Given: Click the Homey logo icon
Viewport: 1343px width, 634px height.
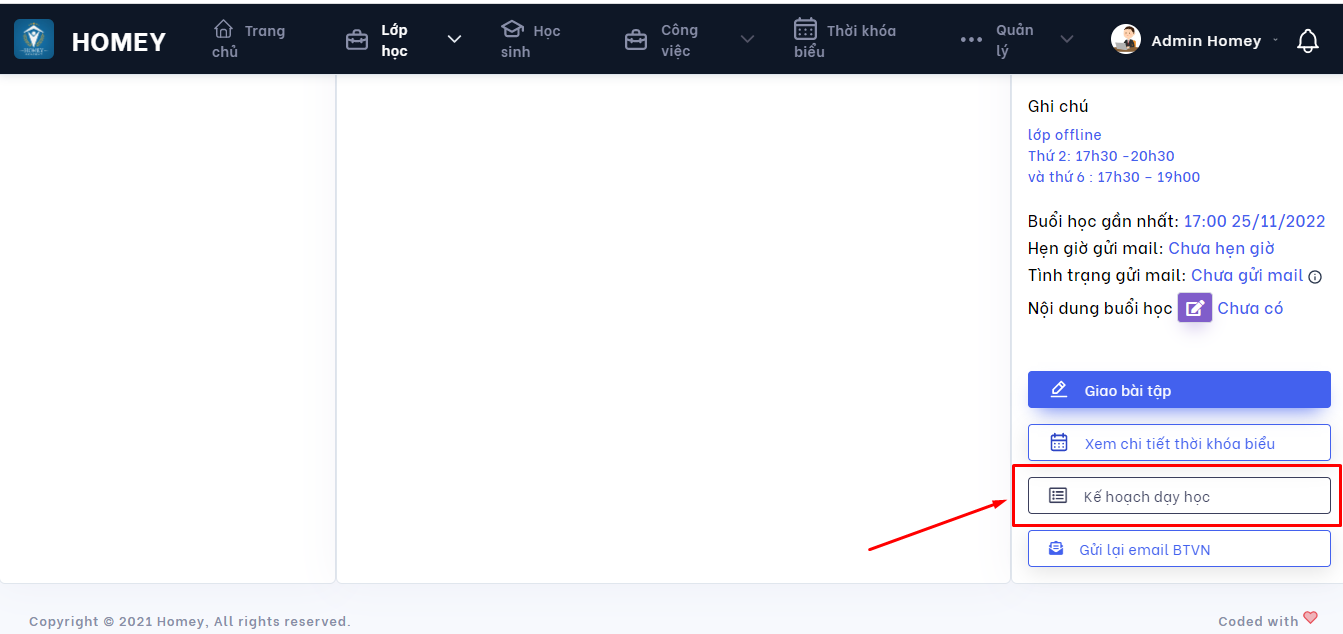Looking at the screenshot, I should pos(34,39).
